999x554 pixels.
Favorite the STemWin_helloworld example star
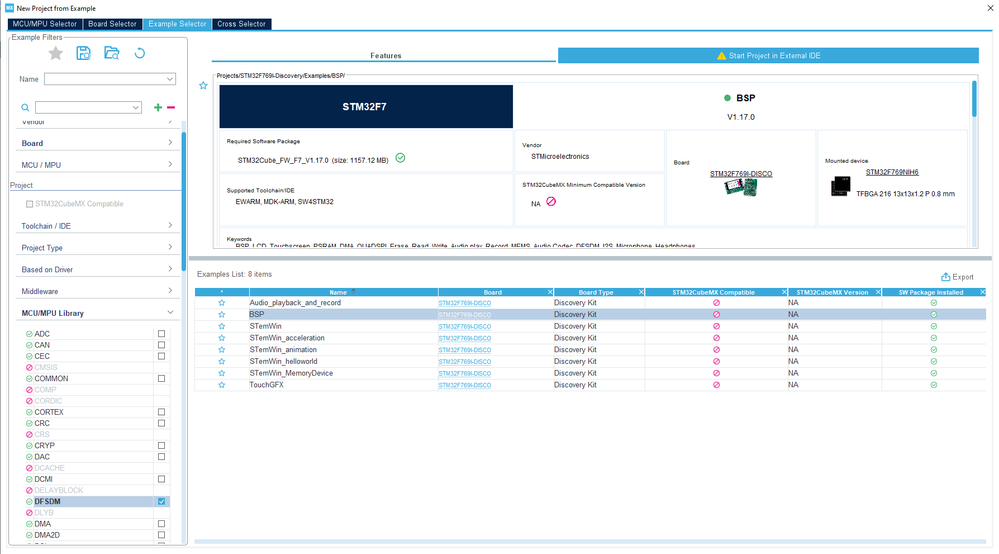(x=222, y=362)
